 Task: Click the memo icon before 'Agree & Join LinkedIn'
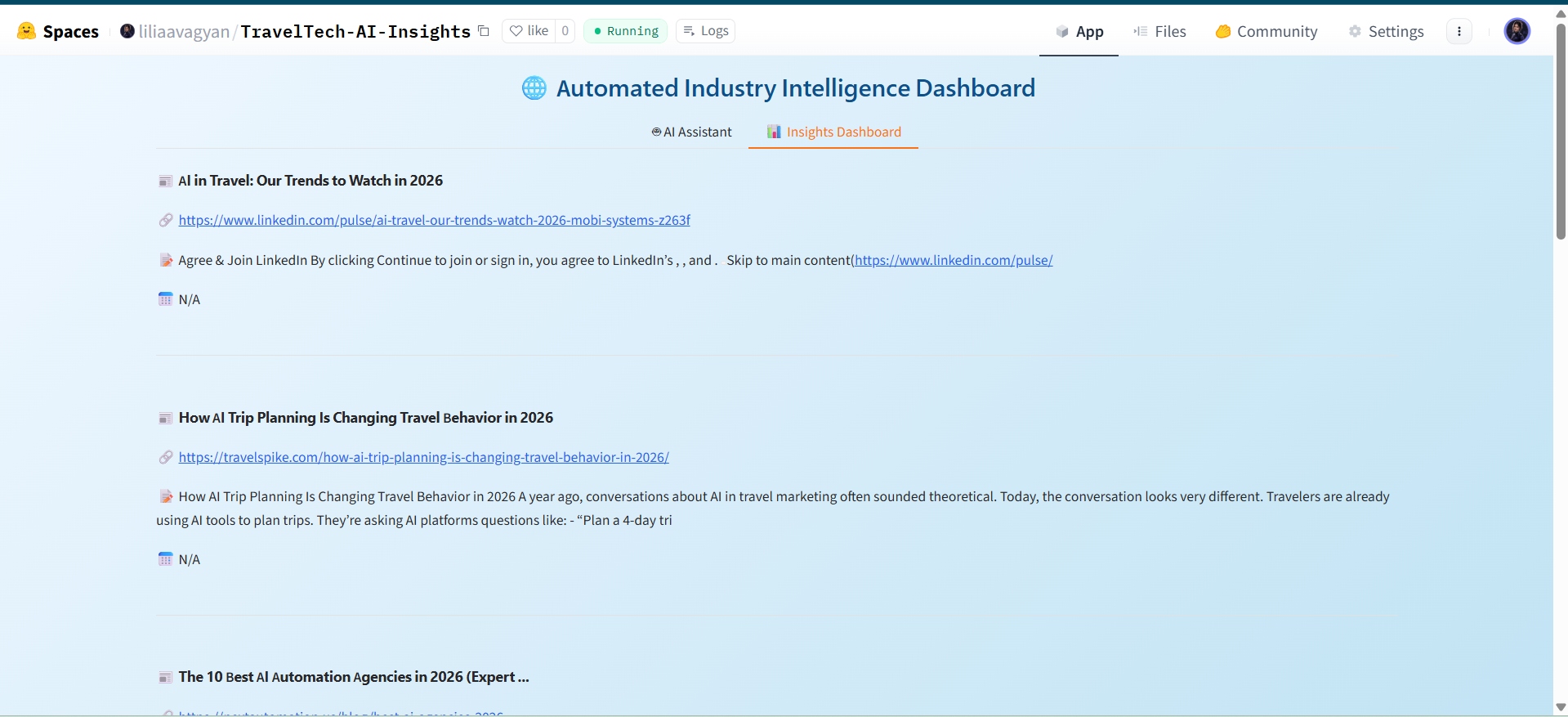point(166,260)
